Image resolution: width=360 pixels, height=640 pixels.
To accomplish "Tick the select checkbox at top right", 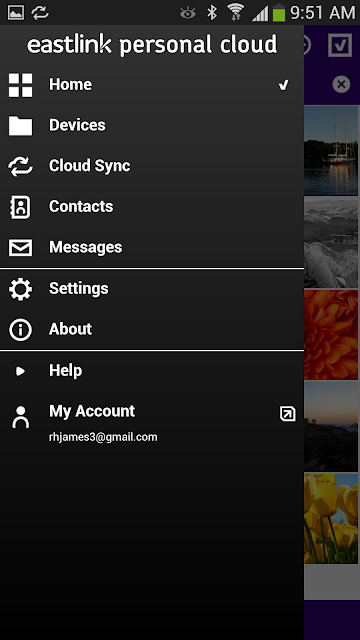I will click(x=340, y=45).
